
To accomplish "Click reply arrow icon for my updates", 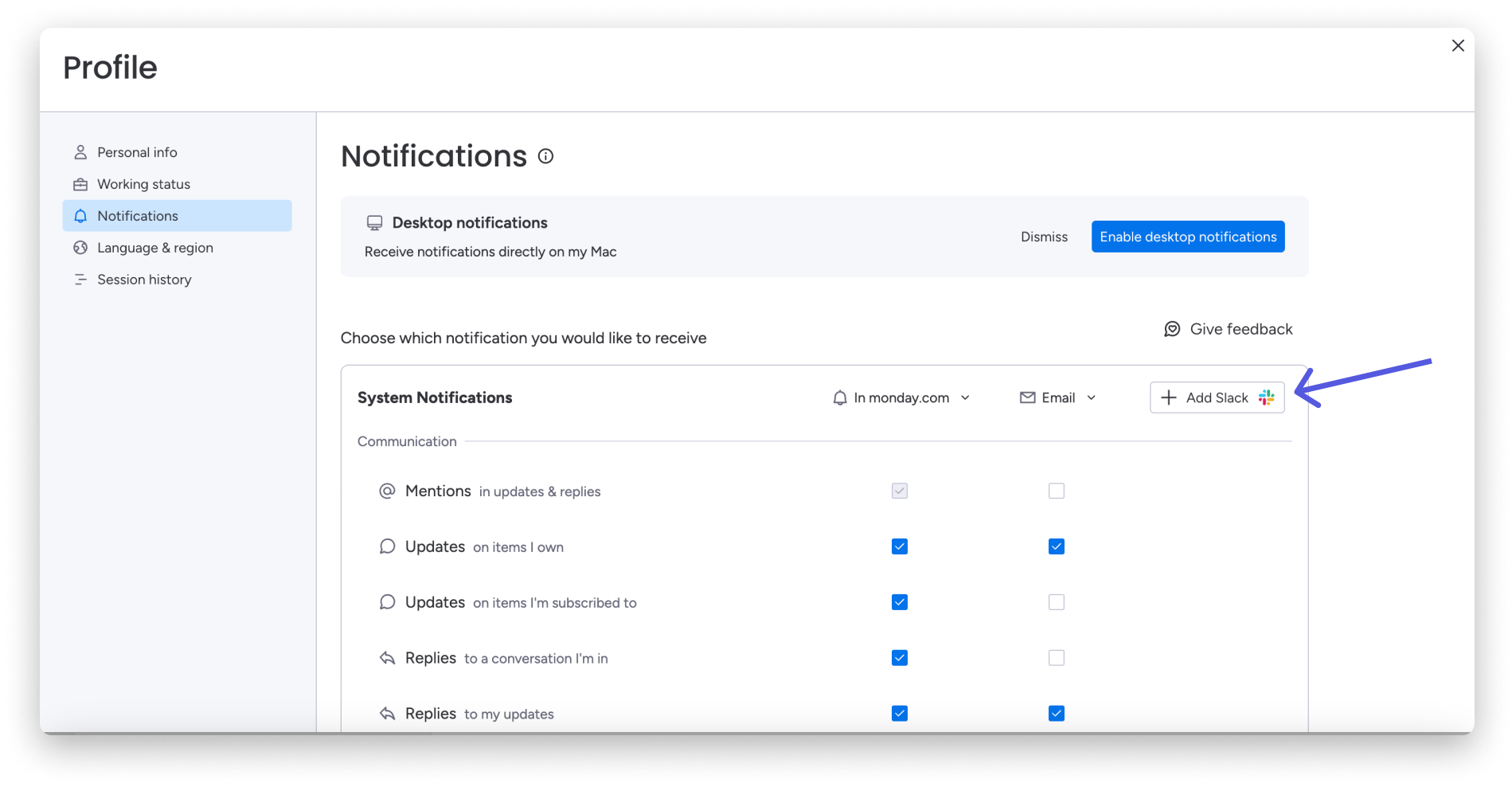I will 387,714.
